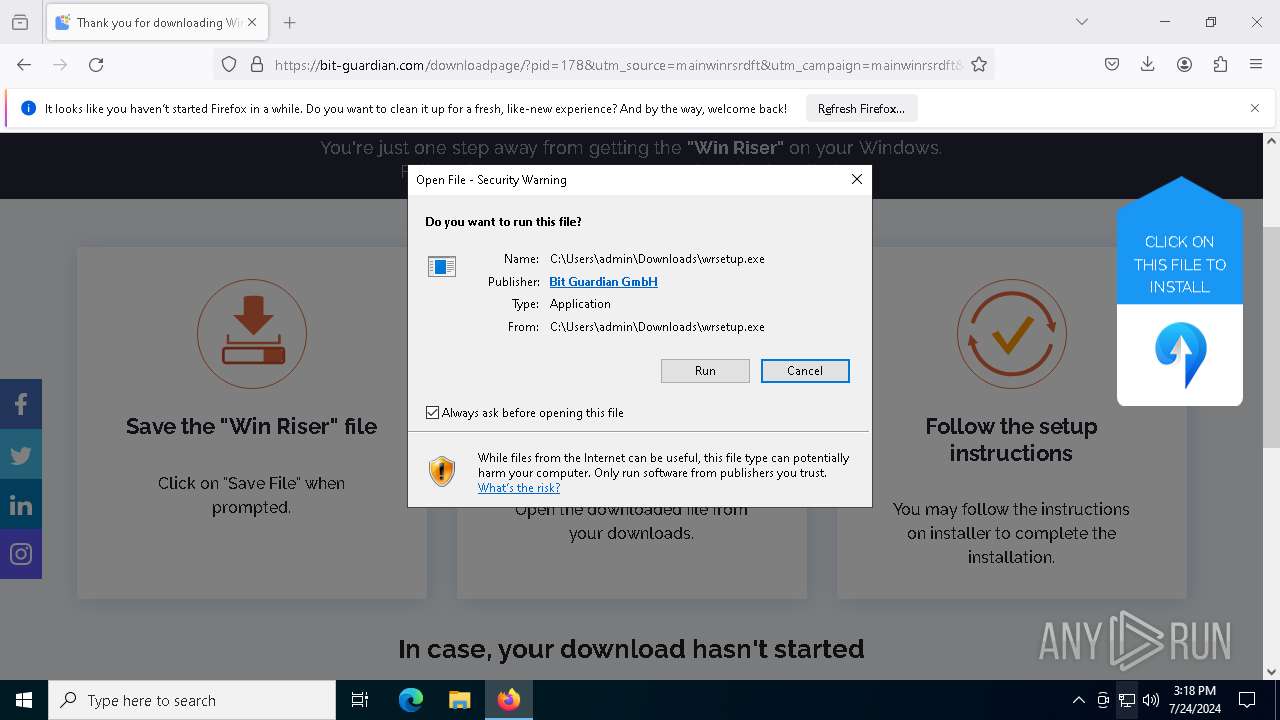Open the Firefox Downloads panel

click(1148, 65)
